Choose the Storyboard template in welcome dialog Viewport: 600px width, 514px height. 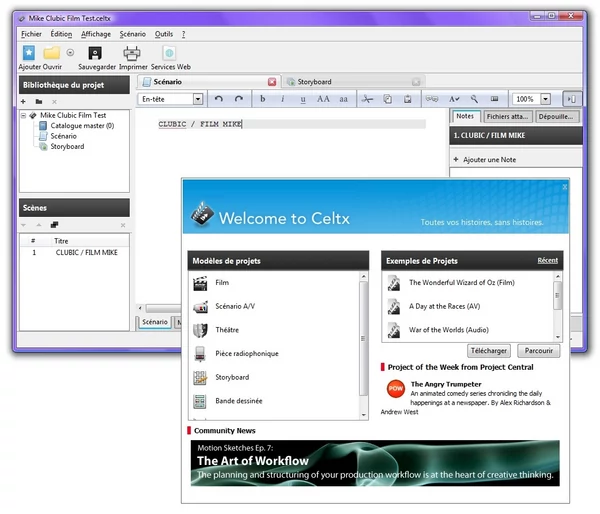[232, 378]
